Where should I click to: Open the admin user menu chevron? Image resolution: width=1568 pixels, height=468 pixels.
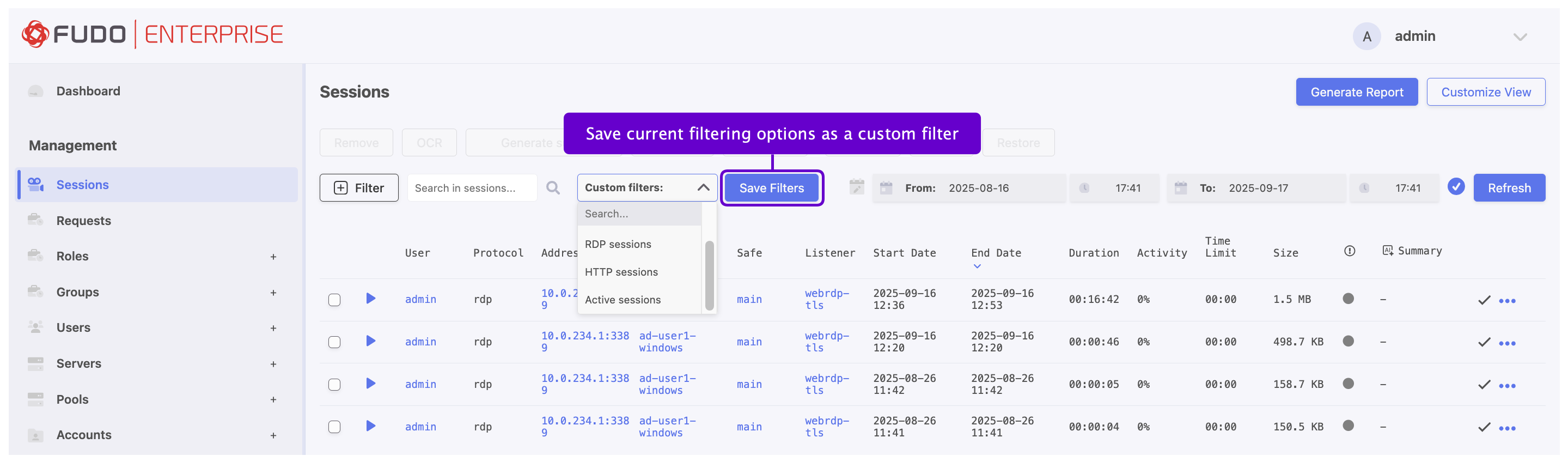pos(1520,37)
